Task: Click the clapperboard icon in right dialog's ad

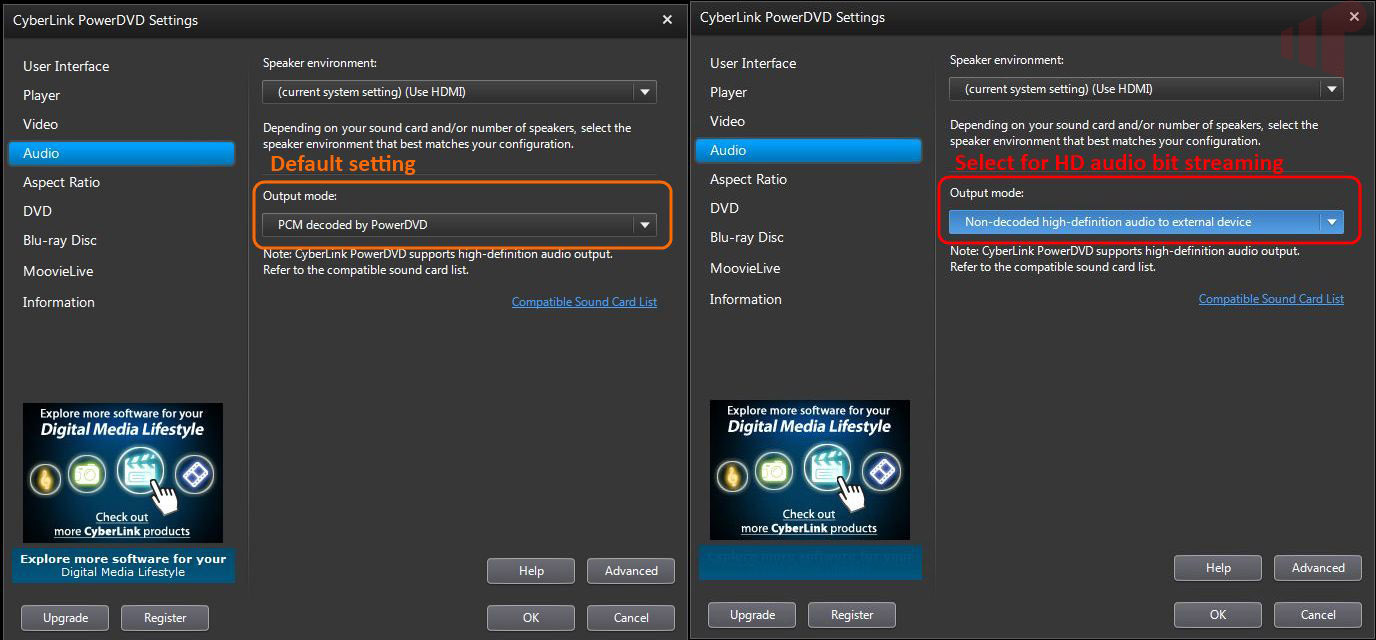Action: 826,465
